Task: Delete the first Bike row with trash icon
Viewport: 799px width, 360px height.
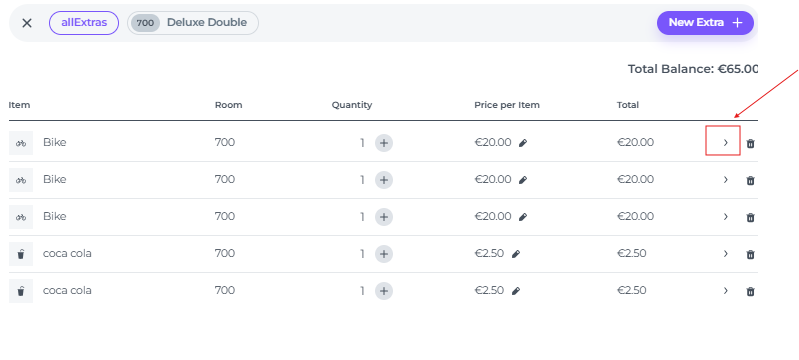Action: 750,144
